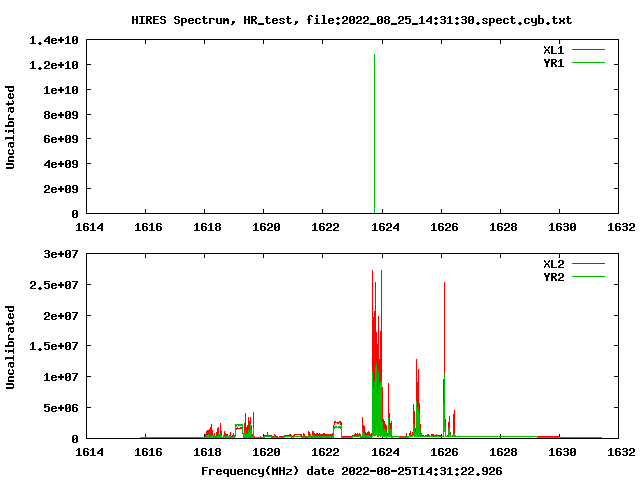The image size is (640, 480).
Task: Click the 1.2e+10 y-axis tick label
Action: pyautogui.click(x=54, y=65)
